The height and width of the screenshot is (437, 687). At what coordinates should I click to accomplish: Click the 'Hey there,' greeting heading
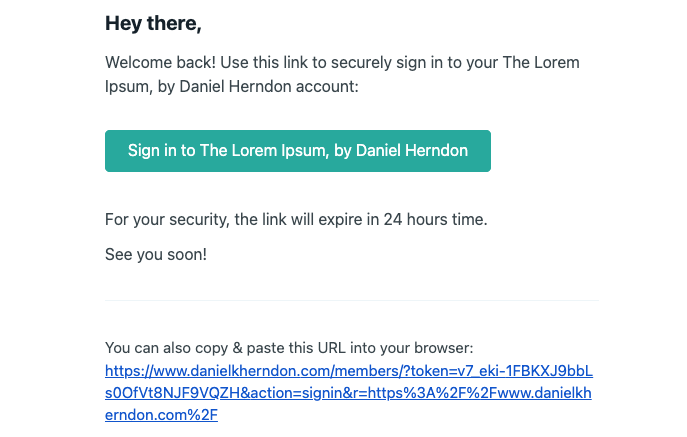pos(153,24)
